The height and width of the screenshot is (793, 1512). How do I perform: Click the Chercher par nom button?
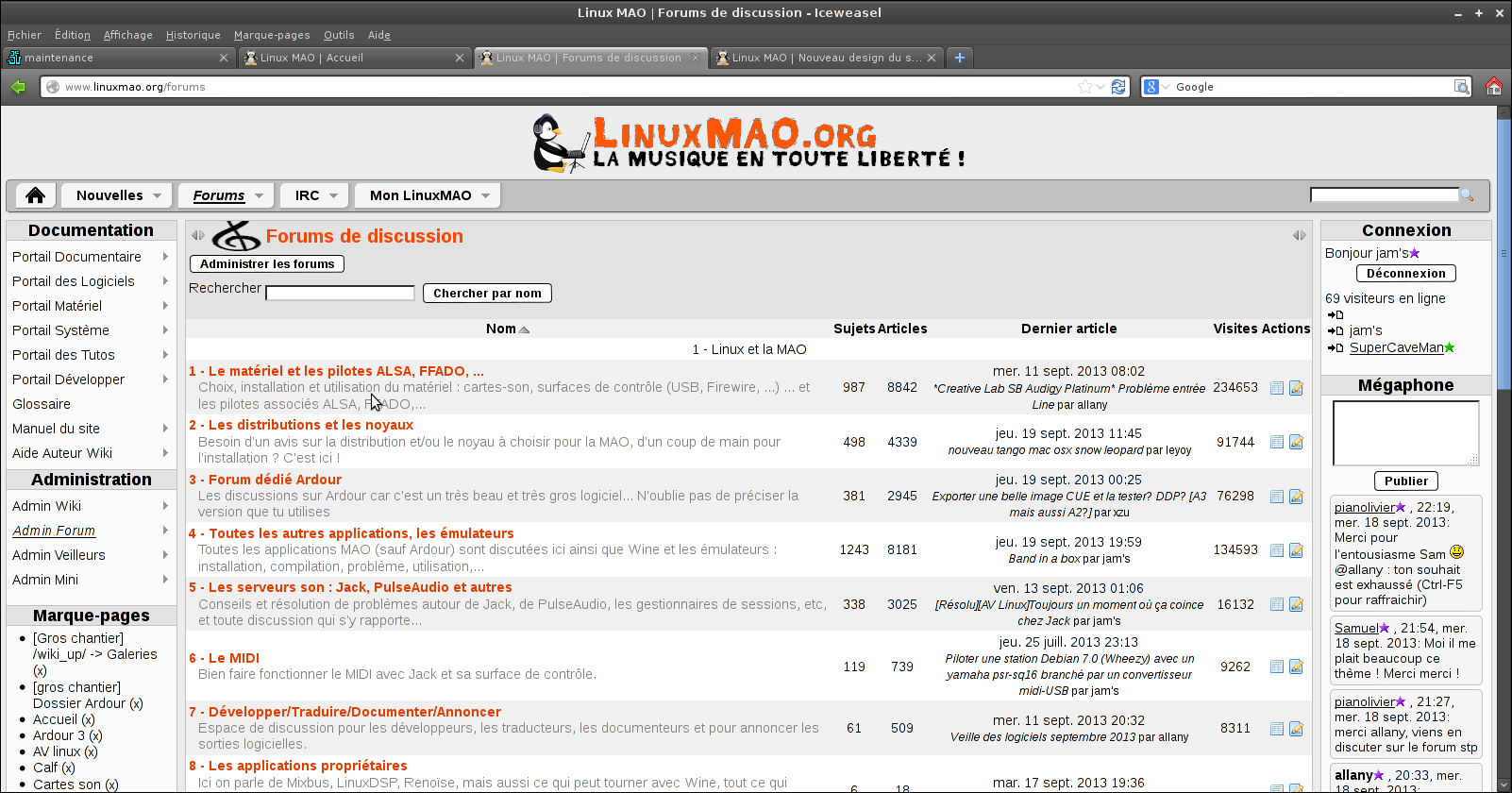click(487, 294)
